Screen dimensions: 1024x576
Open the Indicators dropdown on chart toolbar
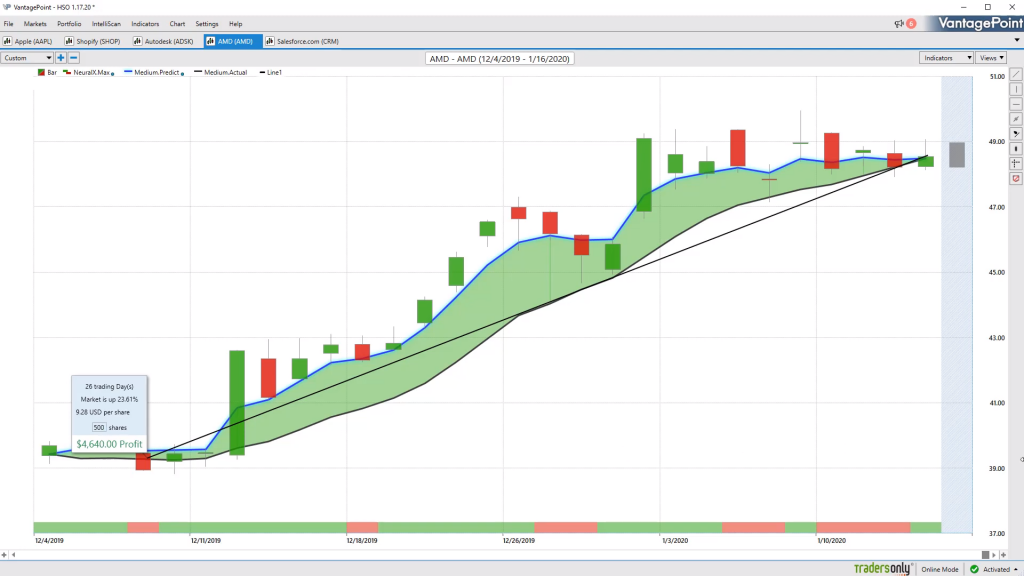946,58
